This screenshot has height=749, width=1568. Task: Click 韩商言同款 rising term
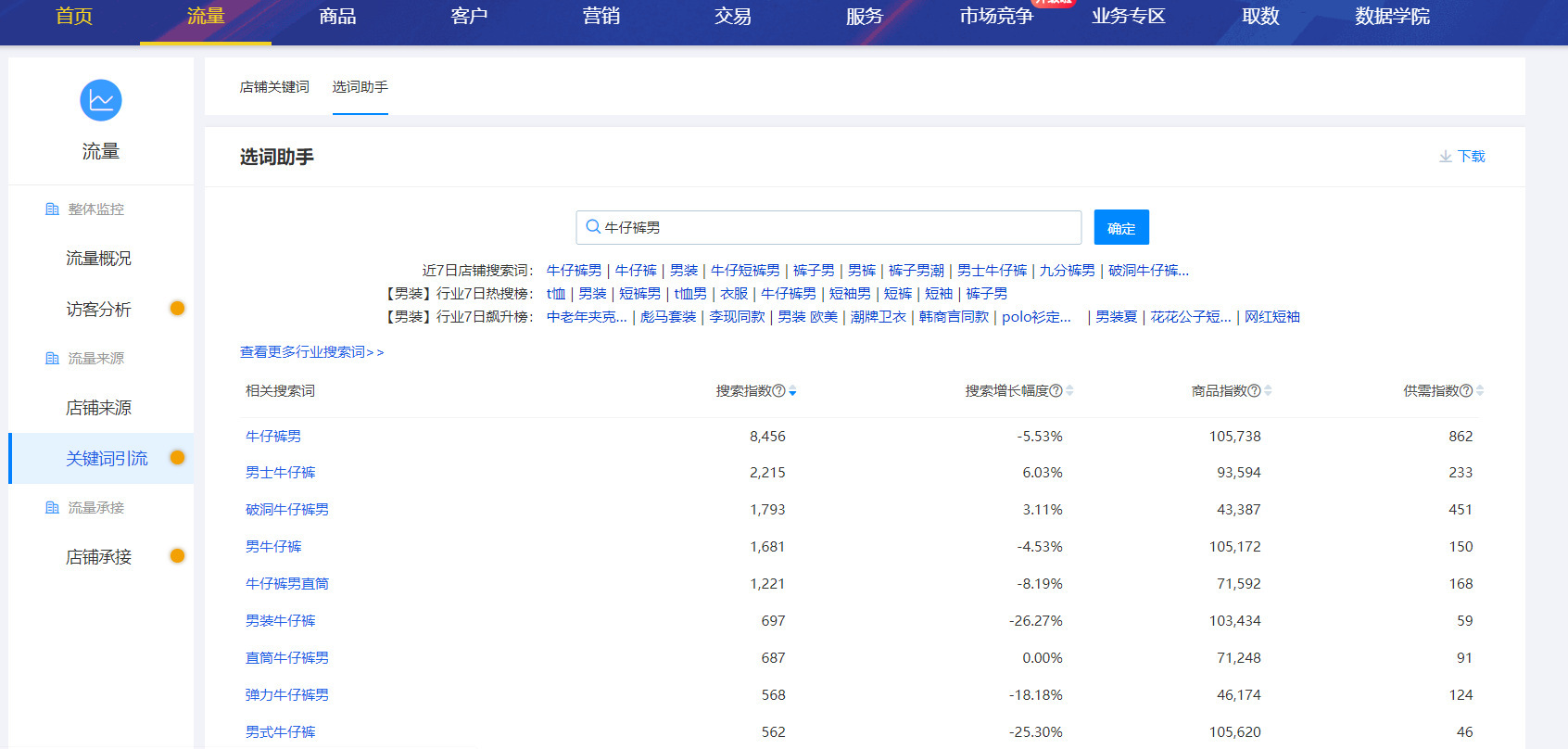[x=954, y=317]
